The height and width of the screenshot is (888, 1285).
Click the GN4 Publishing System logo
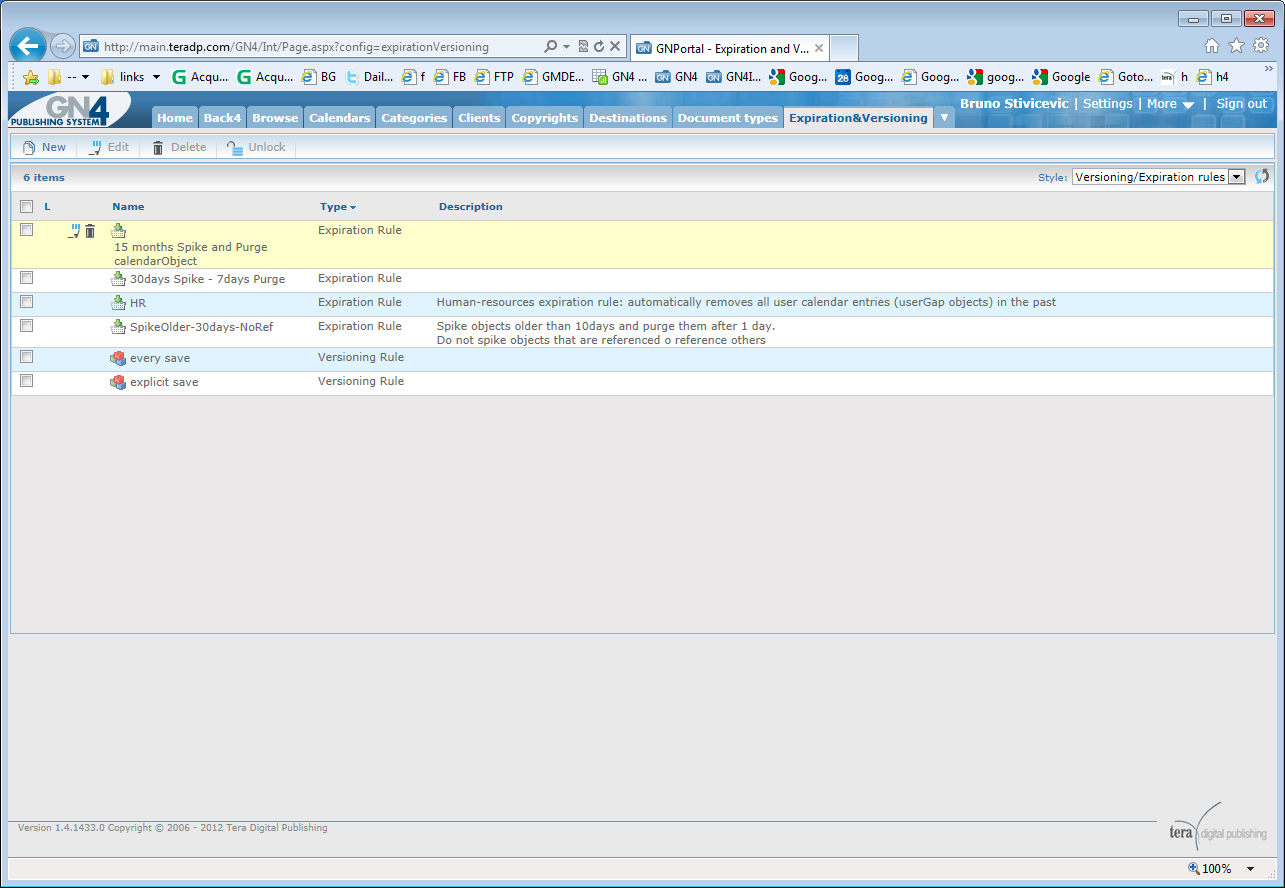click(68, 110)
